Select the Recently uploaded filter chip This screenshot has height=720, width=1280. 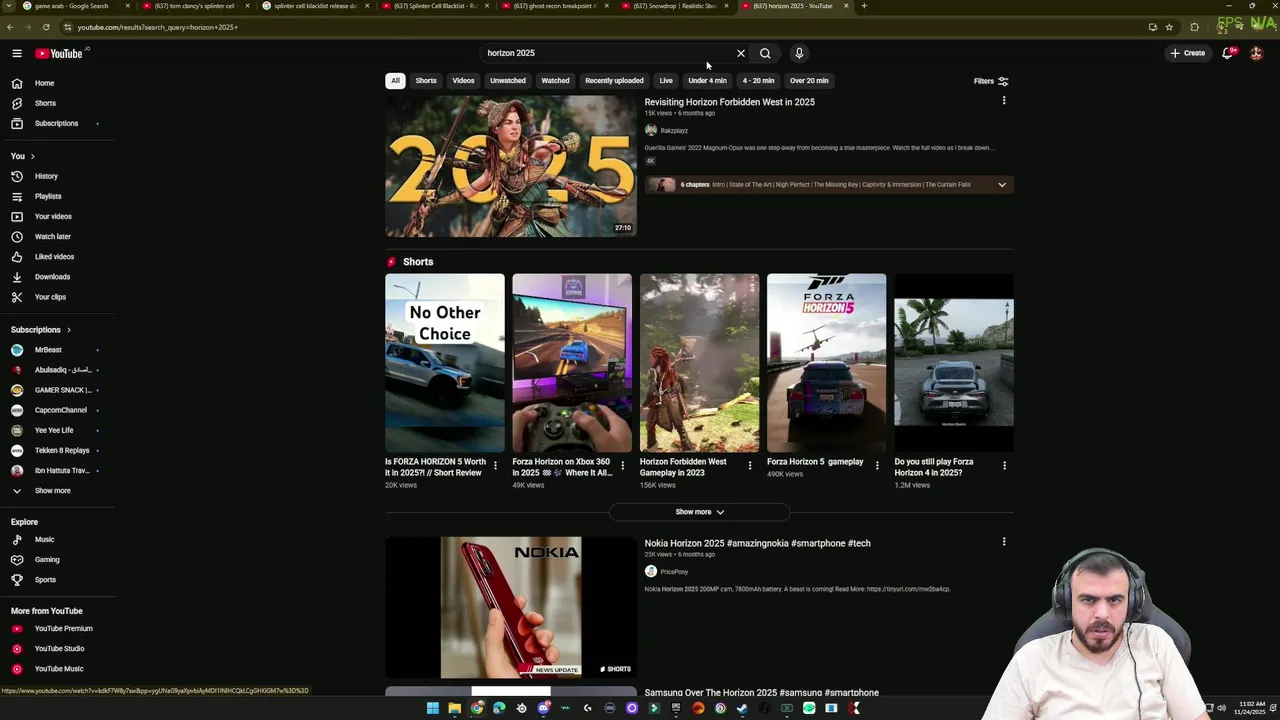[614, 81]
